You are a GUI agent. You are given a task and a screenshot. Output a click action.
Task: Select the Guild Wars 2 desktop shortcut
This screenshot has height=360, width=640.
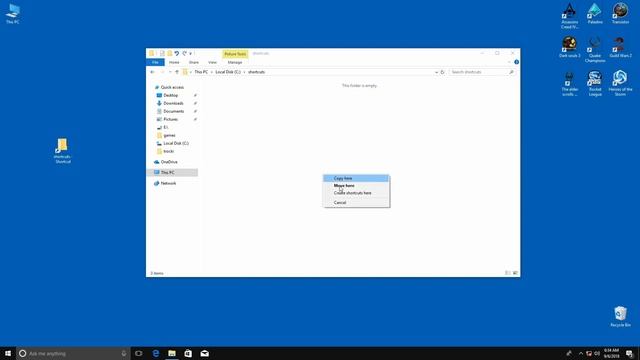point(620,47)
